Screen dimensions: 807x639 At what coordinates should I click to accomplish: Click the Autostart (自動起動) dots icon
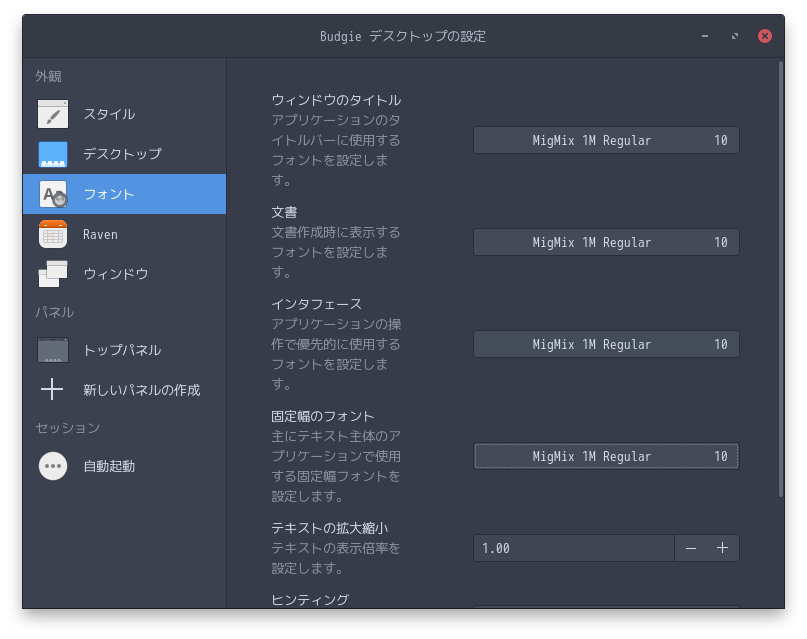pyautogui.click(x=53, y=466)
